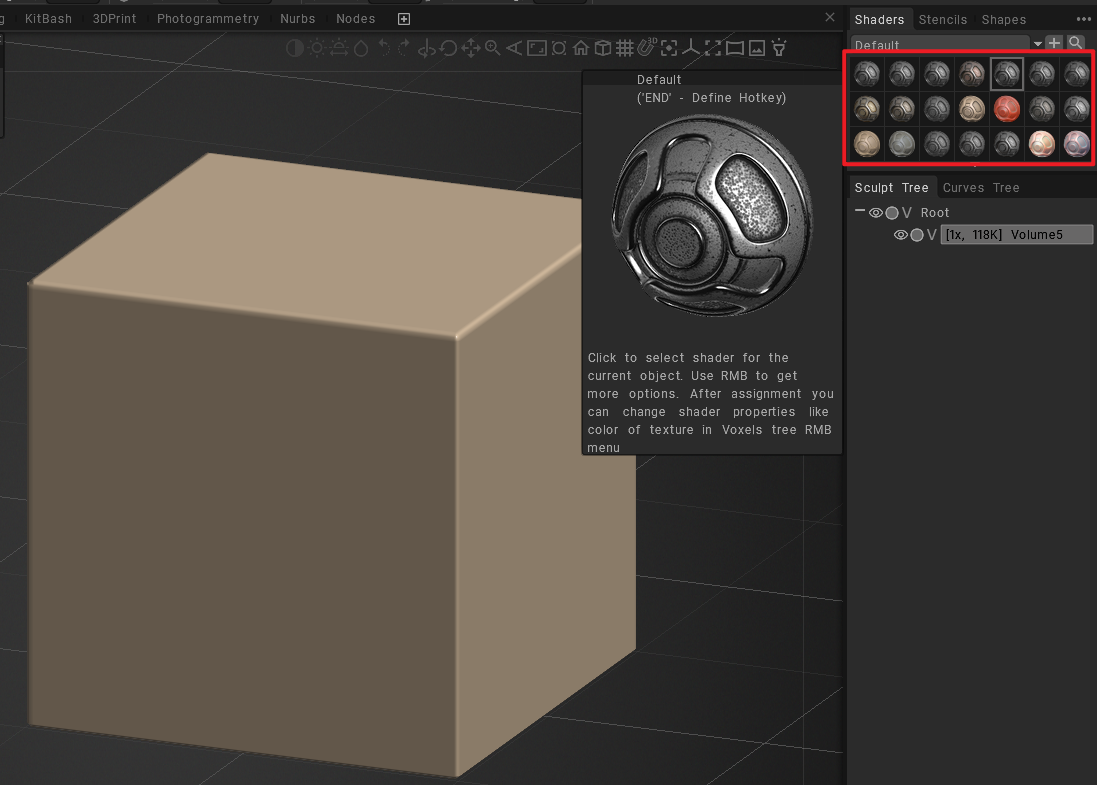This screenshot has height=785, width=1097.
Task: Open the Shaders panel three-dot options menu
Action: (x=1084, y=19)
